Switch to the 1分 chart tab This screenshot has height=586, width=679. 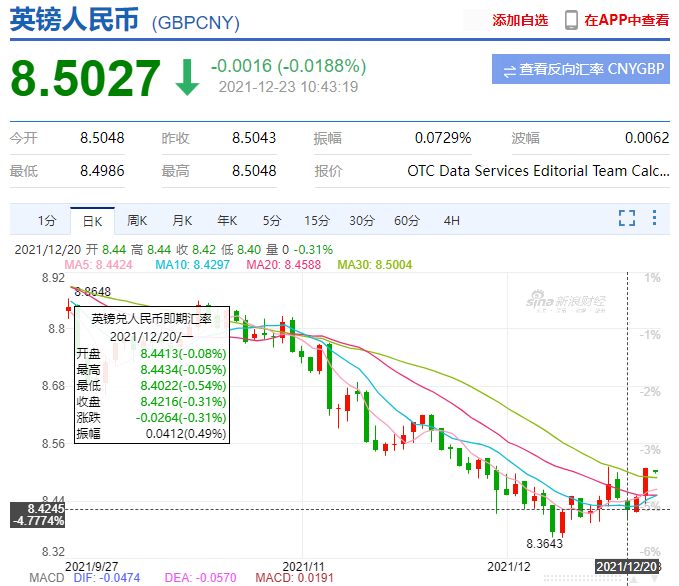pos(47,220)
